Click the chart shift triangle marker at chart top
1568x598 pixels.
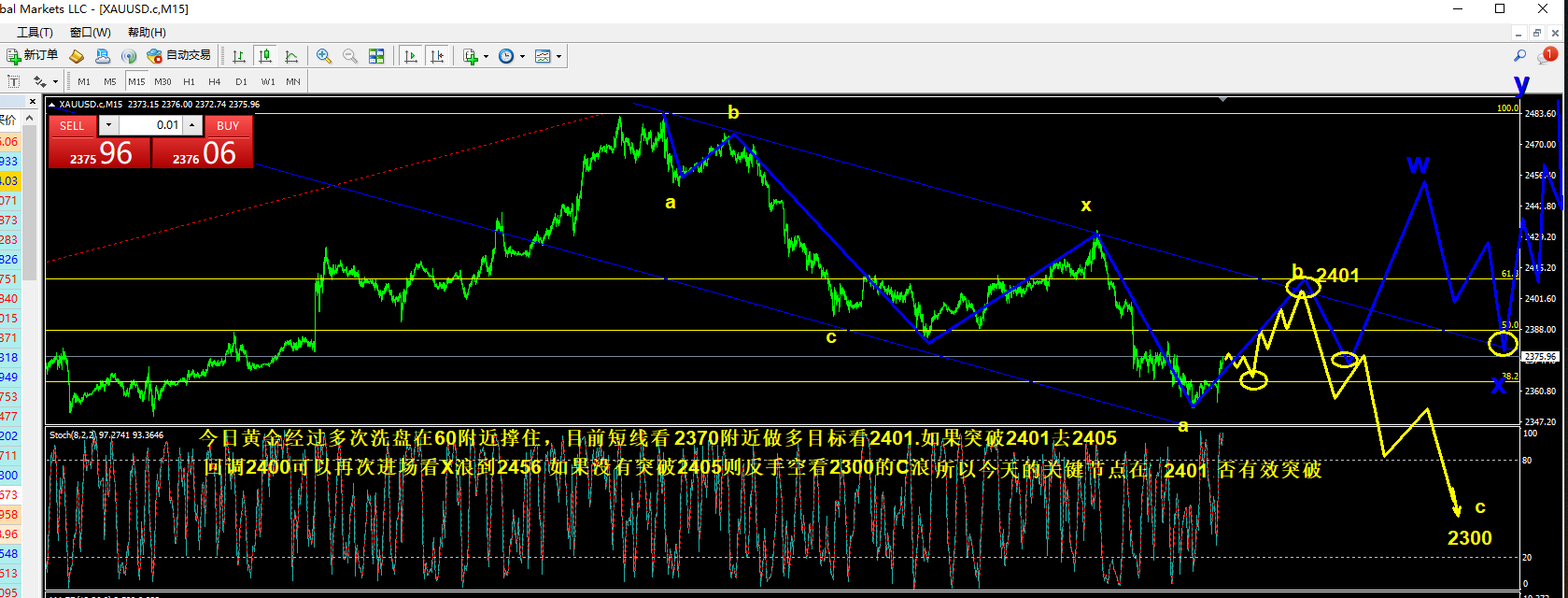tap(1222, 98)
